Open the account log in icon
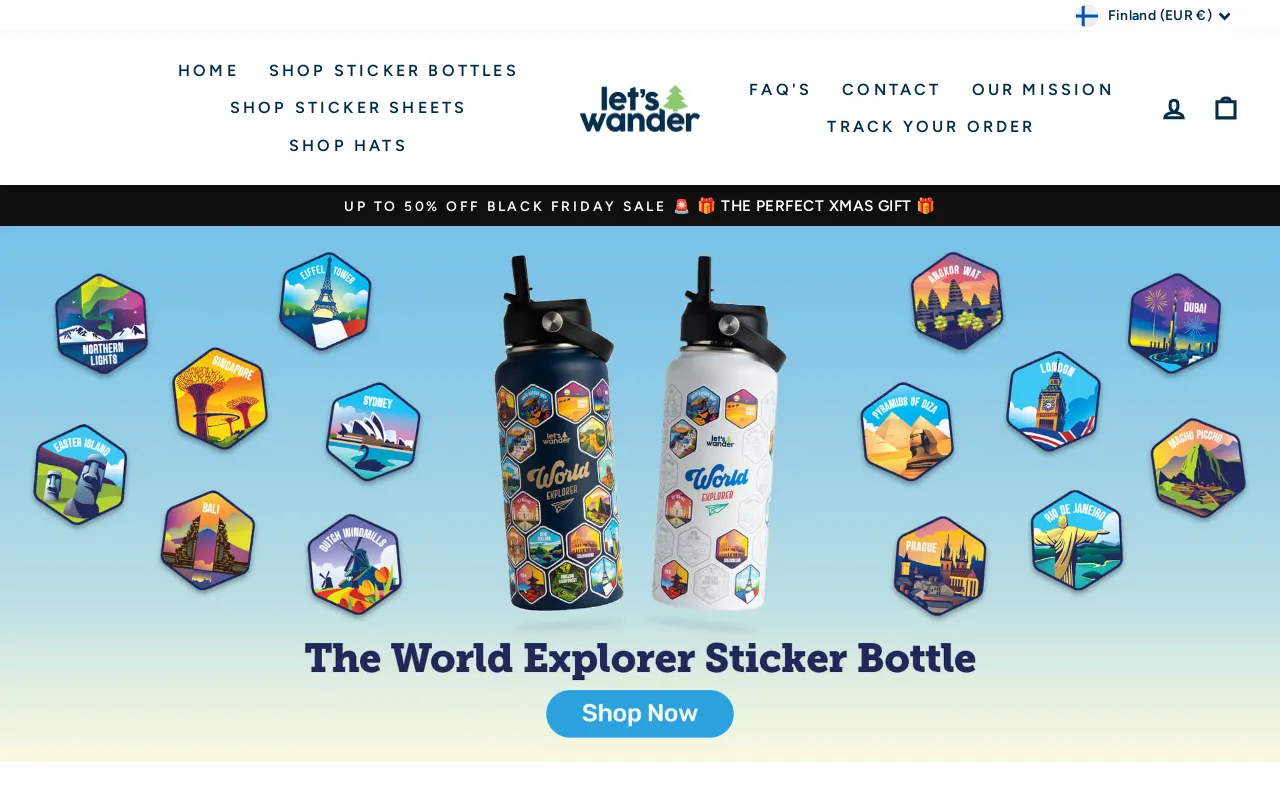Screen dimensions: 1280x800 (1174, 108)
